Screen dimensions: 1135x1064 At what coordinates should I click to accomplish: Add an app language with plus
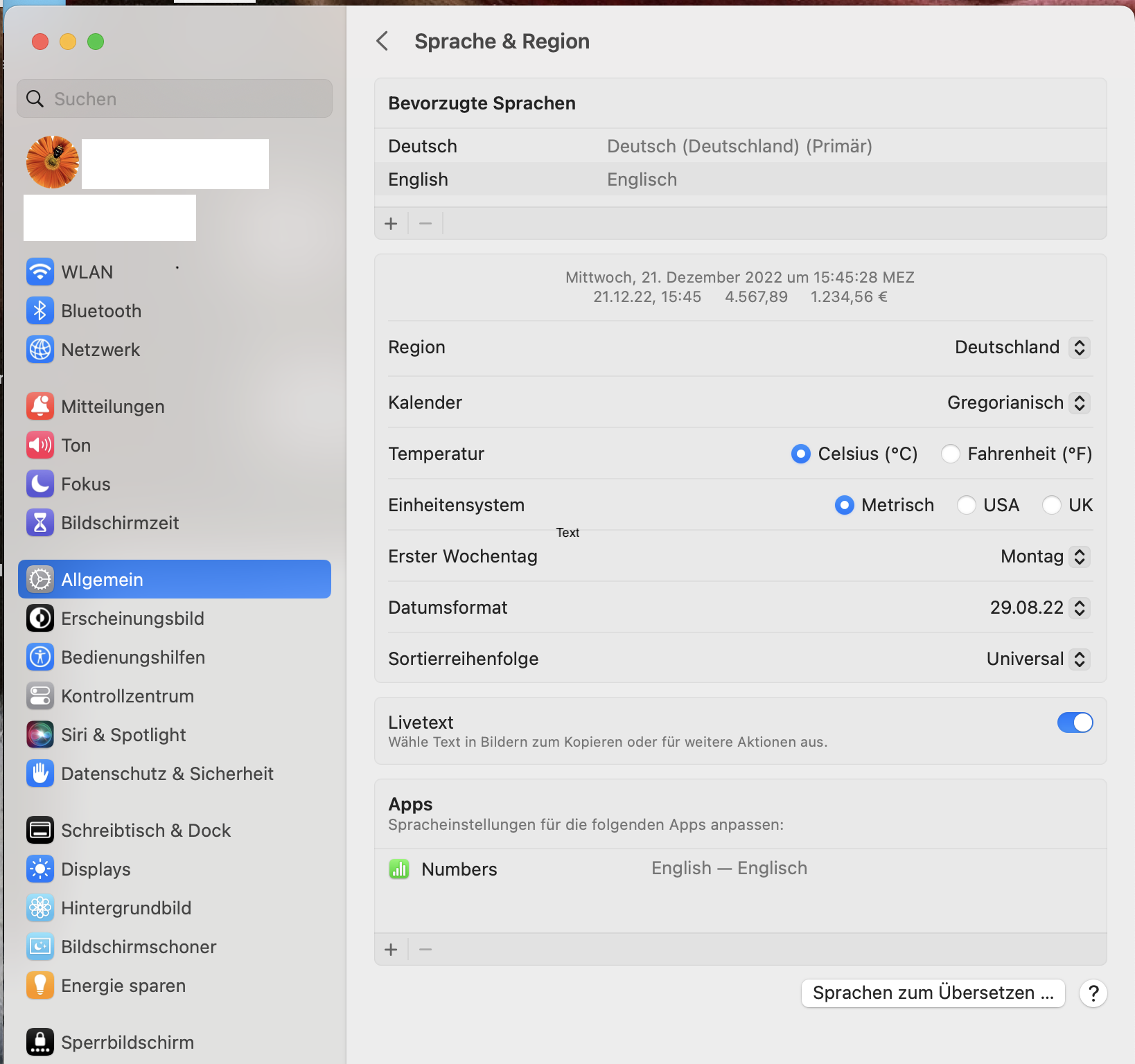click(391, 949)
